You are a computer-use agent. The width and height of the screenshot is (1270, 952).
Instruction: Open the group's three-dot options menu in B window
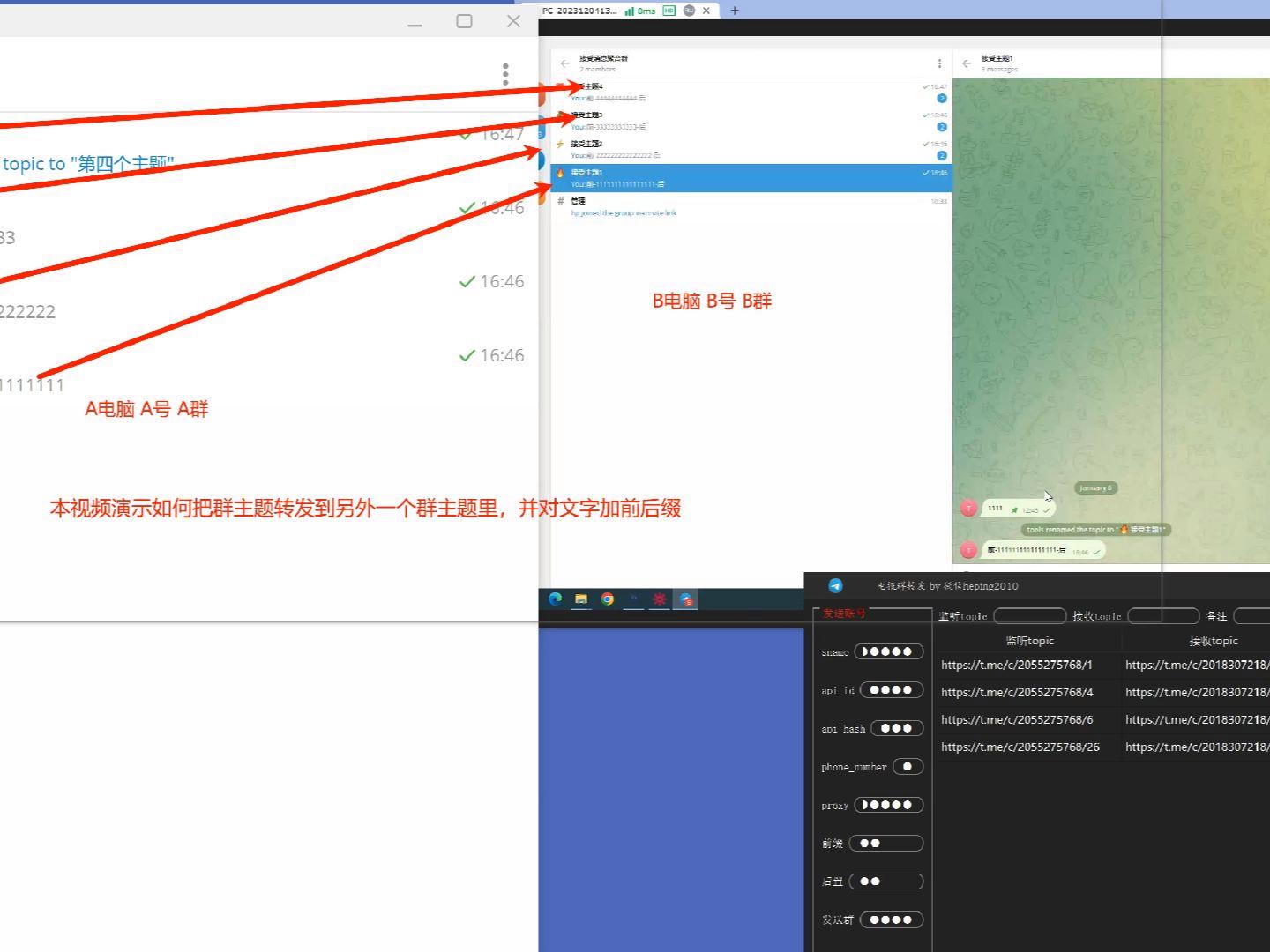click(939, 63)
